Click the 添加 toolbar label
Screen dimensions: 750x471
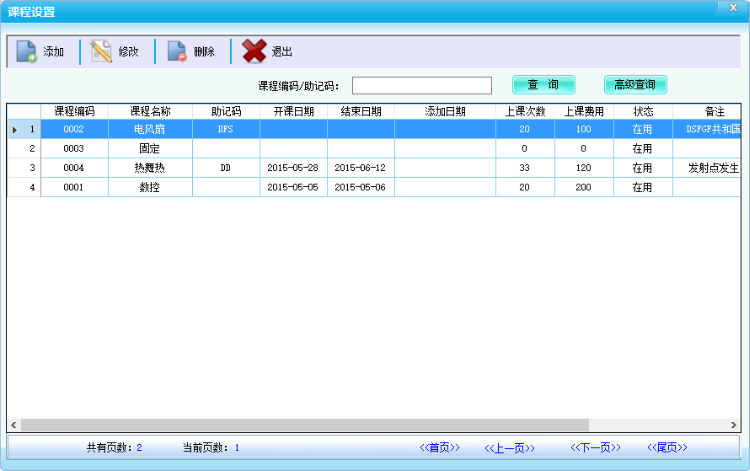pos(54,52)
